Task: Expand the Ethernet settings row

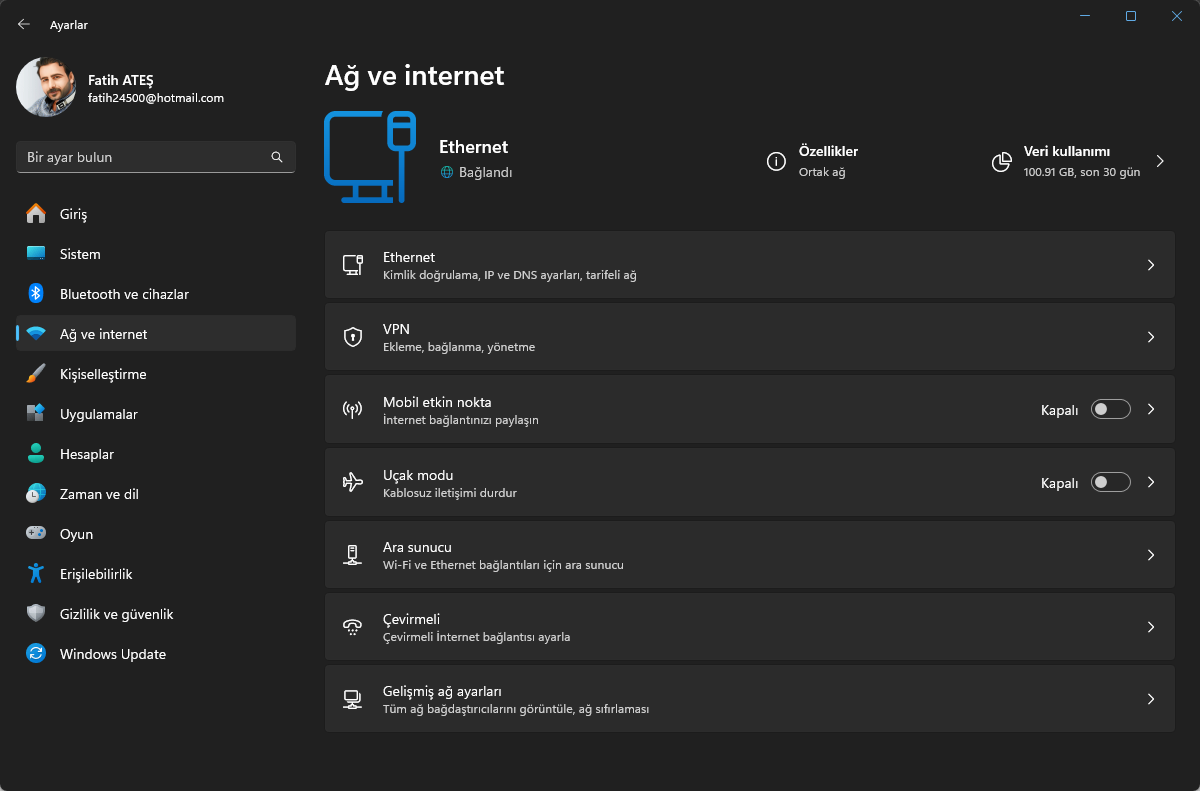Action: 750,264
